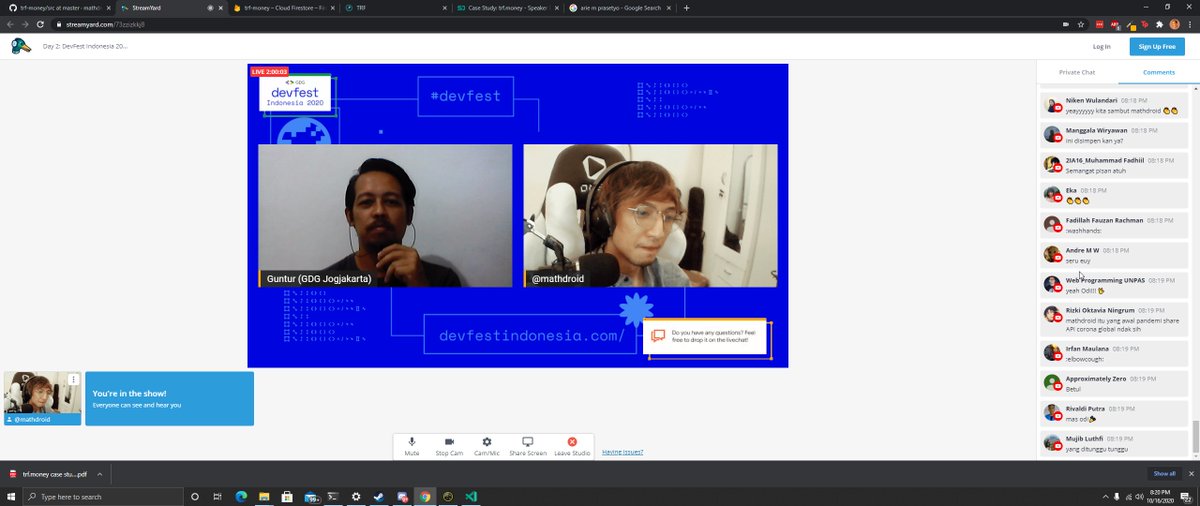Open the terminal app in the taskbar
This screenshot has height=506, width=1200.
[x=333, y=496]
